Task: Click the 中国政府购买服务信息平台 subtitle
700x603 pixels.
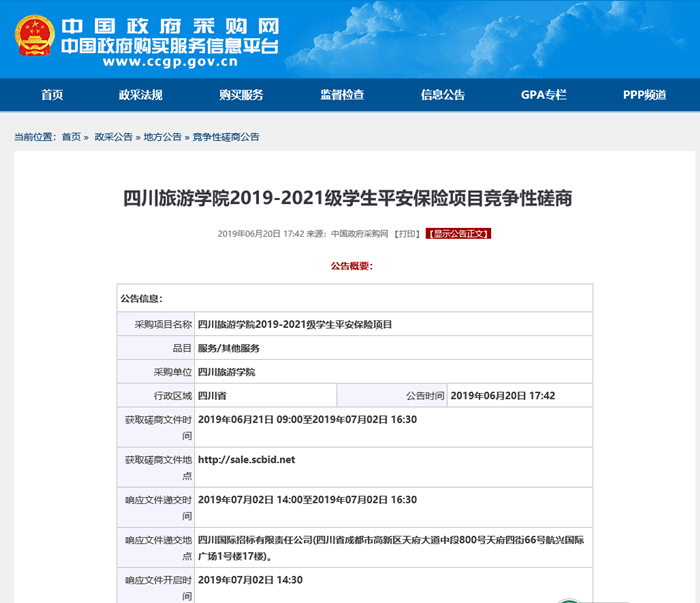Action: click(170, 46)
